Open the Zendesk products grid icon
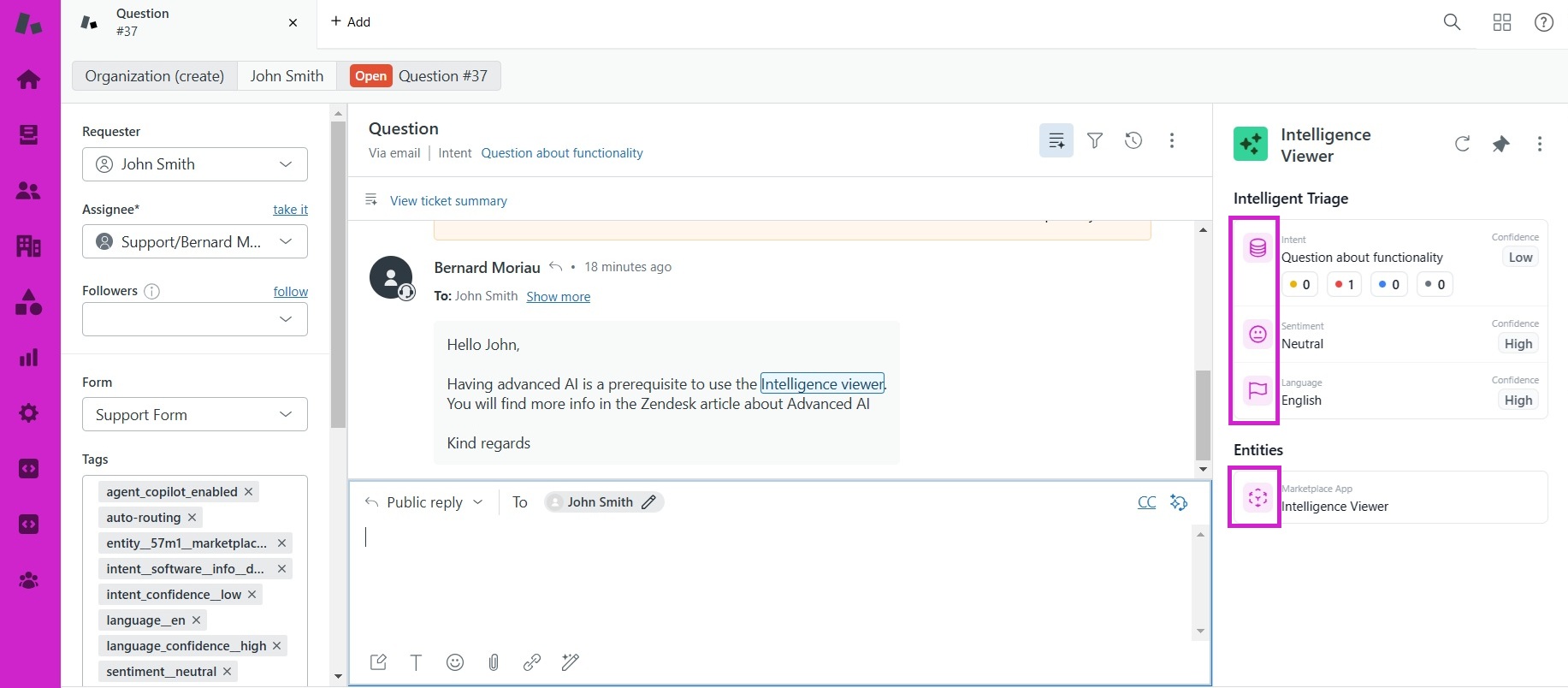The image size is (1568, 688). 1502,22
